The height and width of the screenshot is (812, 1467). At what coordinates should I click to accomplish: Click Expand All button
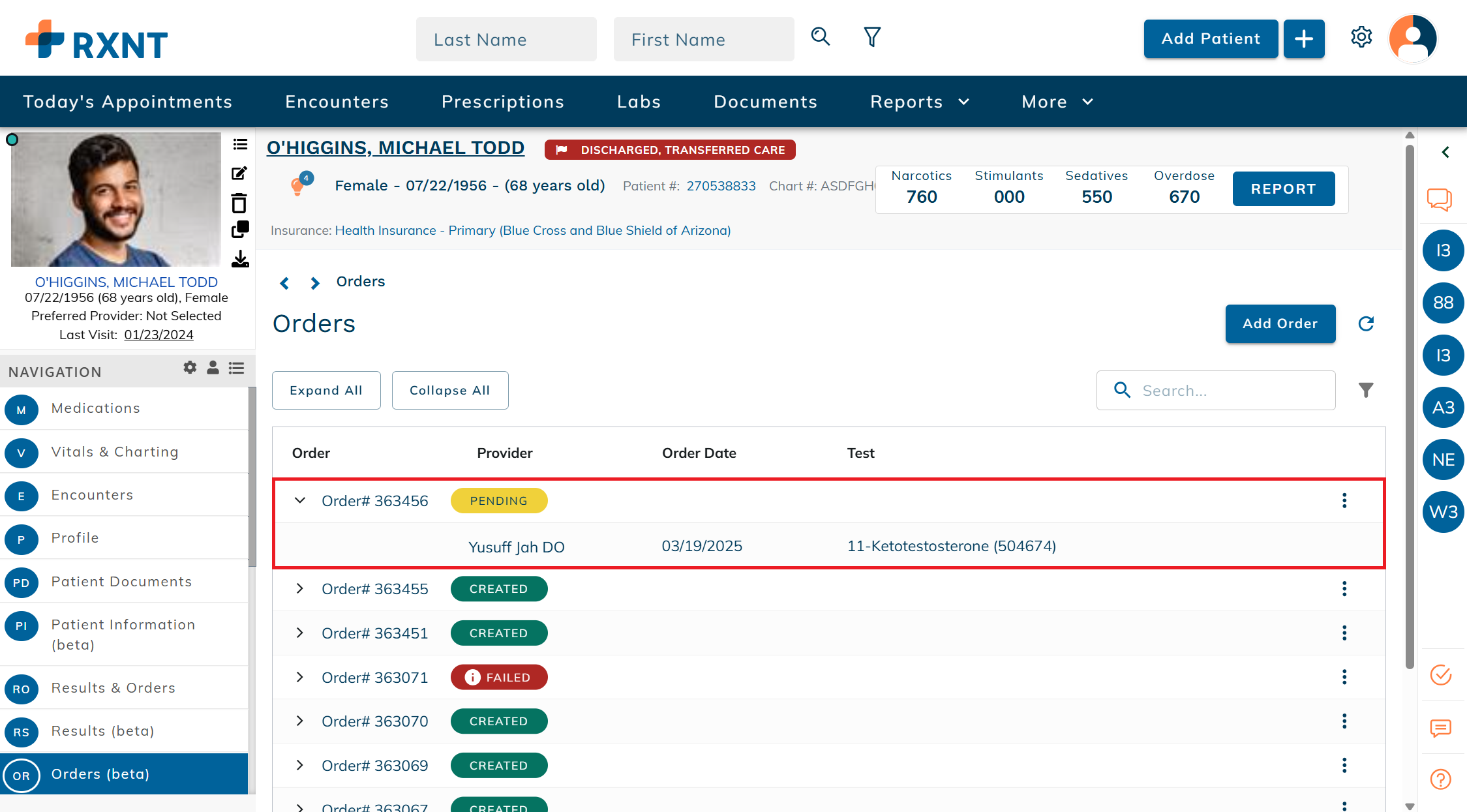coord(326,390)
